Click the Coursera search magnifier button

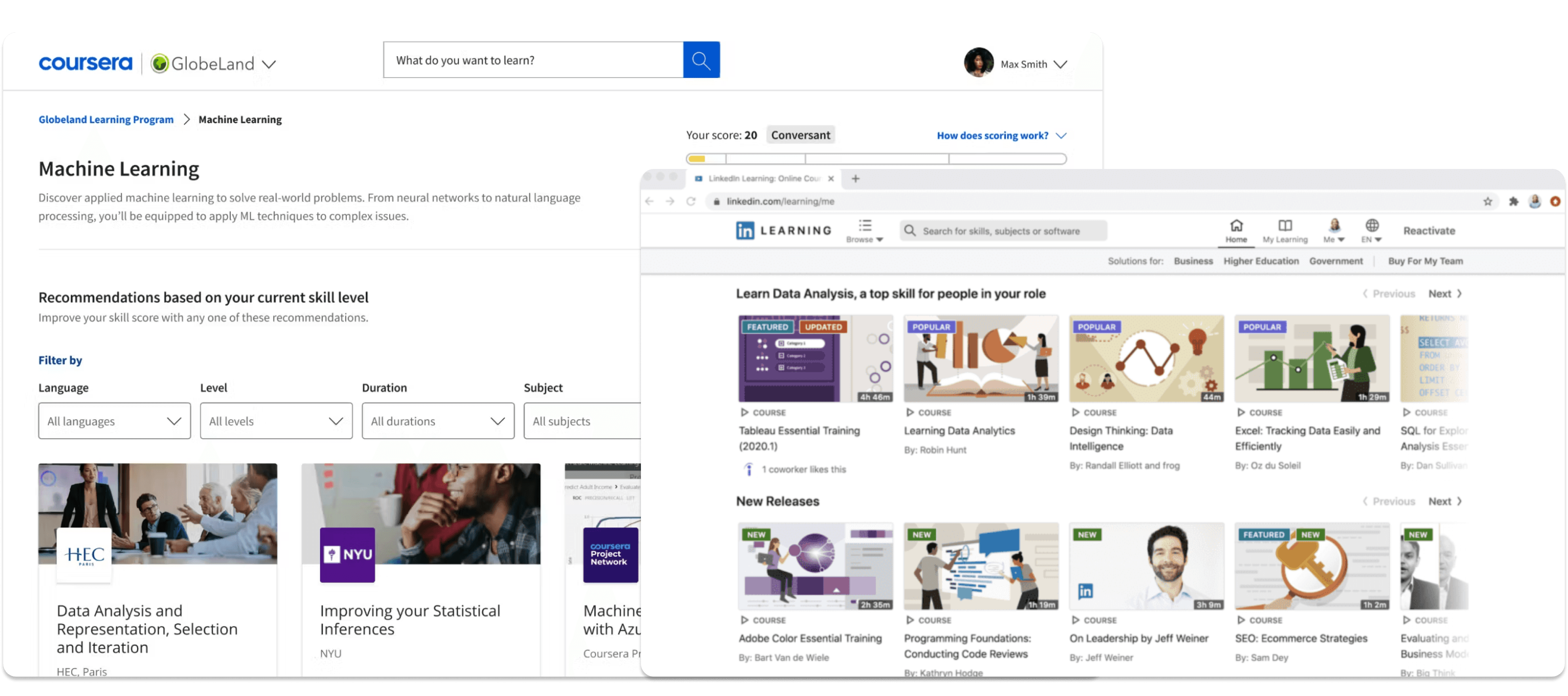pyautogui.click(x=701, y=60)
